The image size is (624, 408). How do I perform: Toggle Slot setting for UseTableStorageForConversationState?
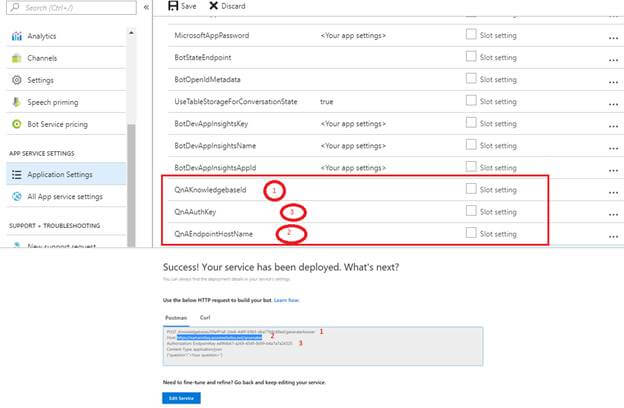(471, 100)
